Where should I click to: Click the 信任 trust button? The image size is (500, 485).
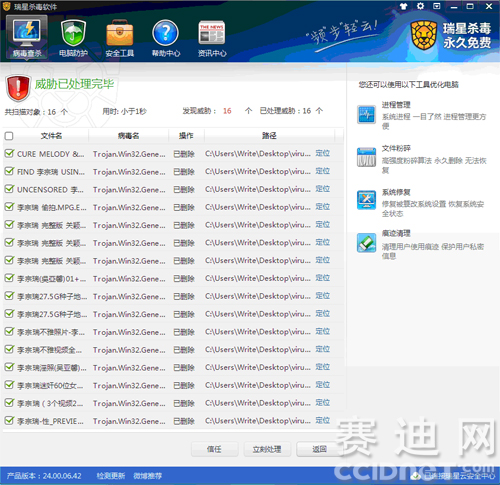click(214, 449)
